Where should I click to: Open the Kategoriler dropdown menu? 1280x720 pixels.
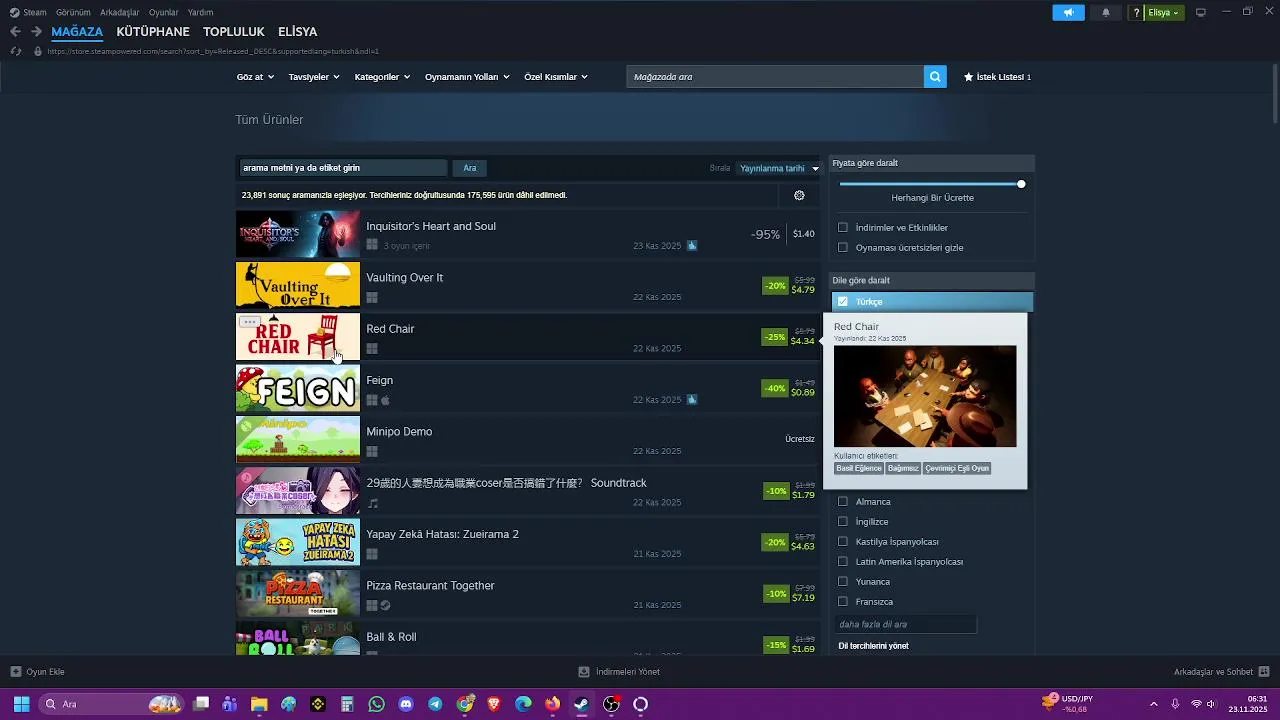pos(382,77)
